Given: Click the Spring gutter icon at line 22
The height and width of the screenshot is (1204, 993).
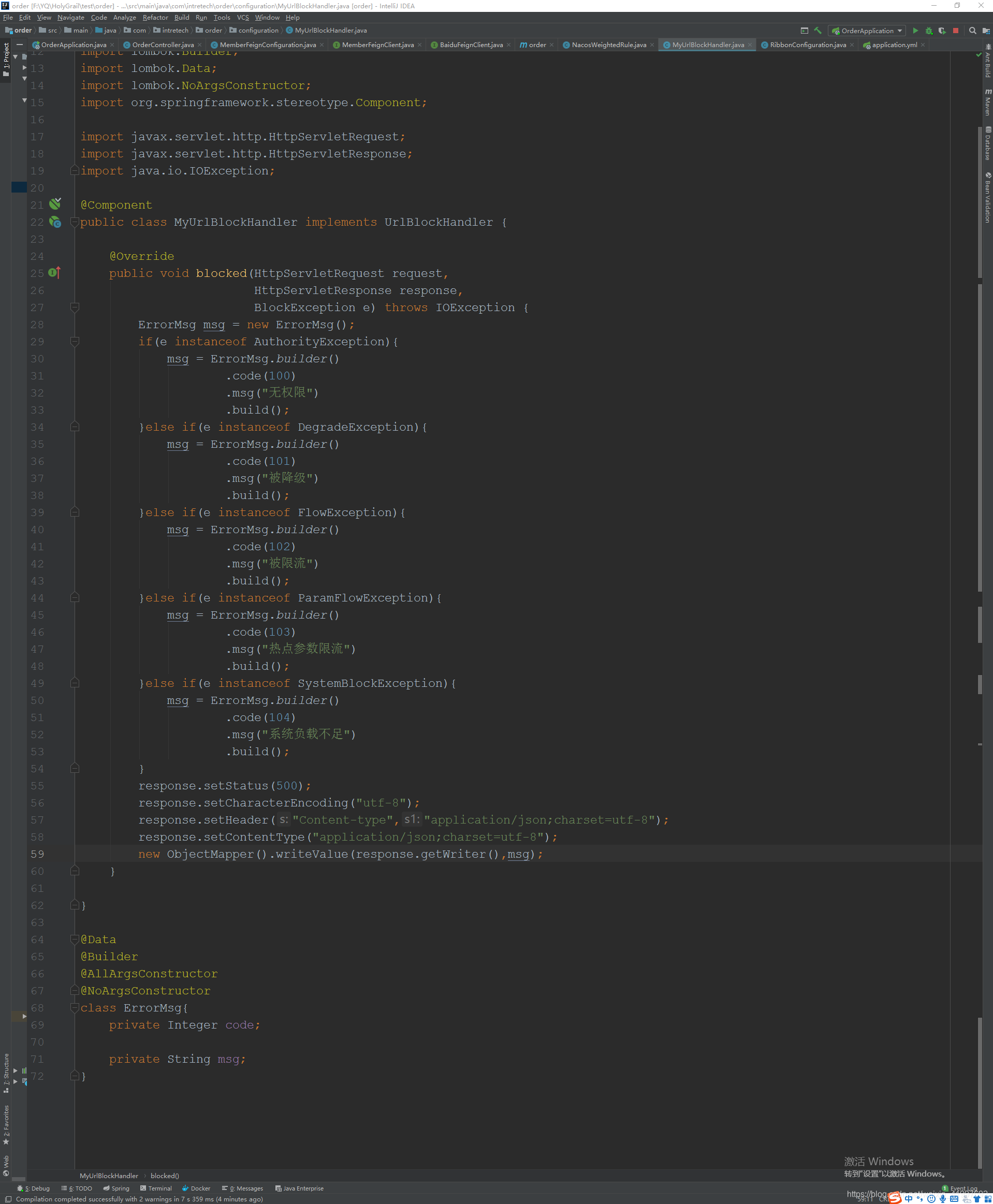Looking at the screenshot, I should [55, 222].
